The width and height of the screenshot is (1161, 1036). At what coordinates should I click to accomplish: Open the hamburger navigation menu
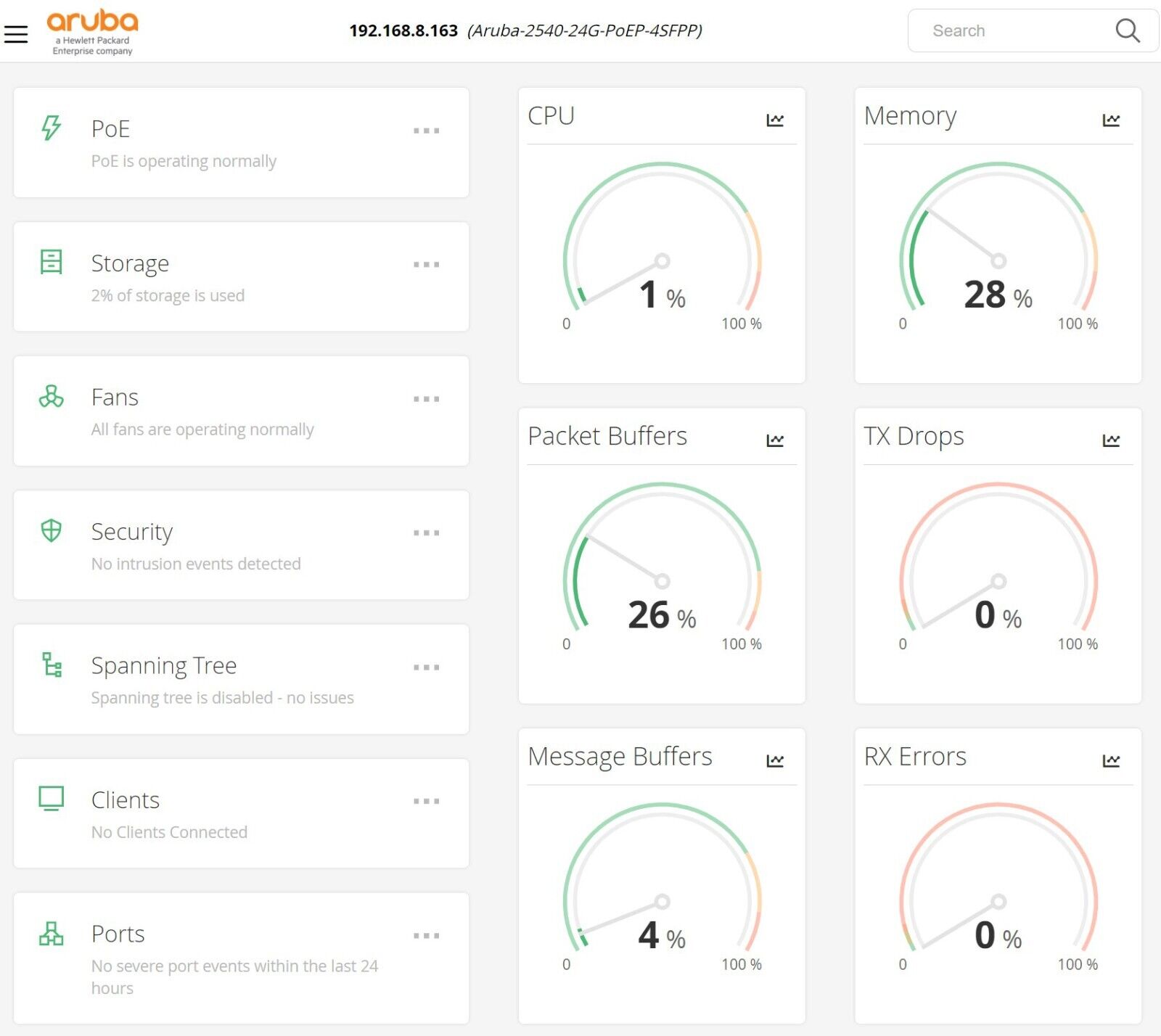coord(16,33)
